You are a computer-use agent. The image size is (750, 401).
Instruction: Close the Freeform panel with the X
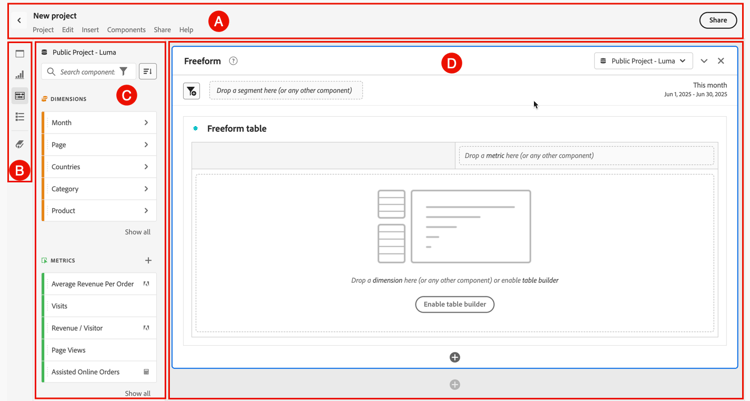coord(721,61)
